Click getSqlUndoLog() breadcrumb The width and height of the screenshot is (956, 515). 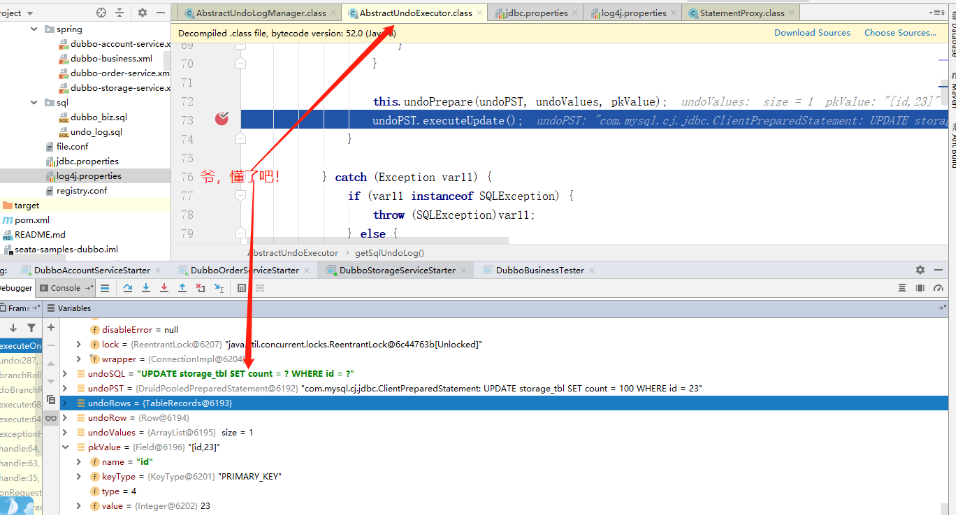(390, 253)
